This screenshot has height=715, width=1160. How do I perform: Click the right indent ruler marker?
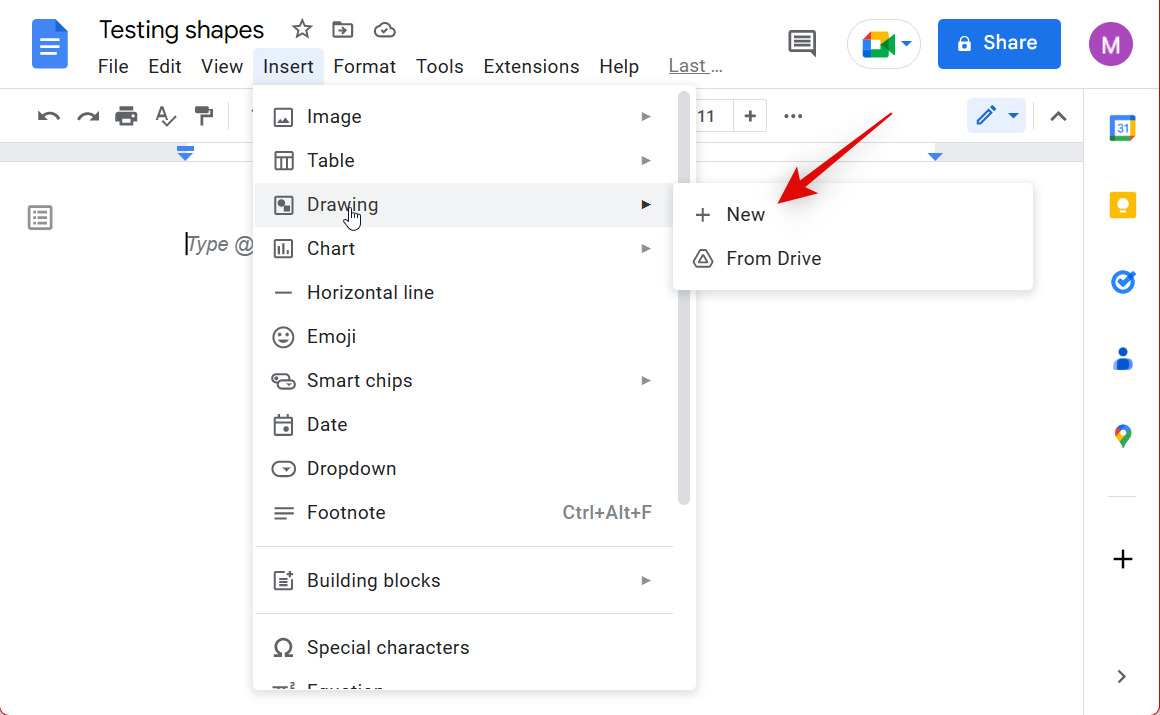tap(935, 156)
